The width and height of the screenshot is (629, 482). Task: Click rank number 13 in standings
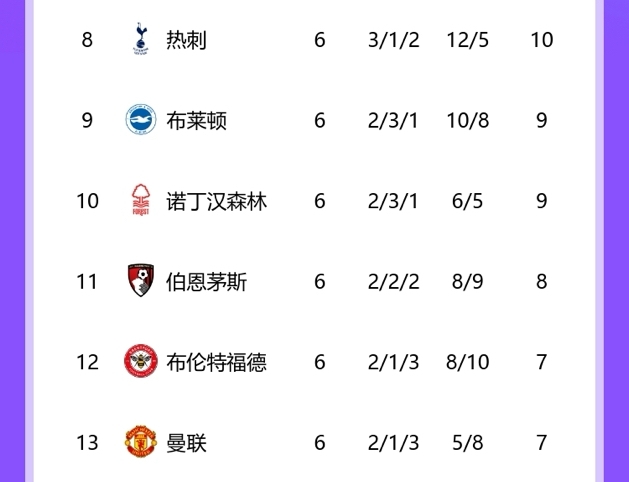(87, 441)
